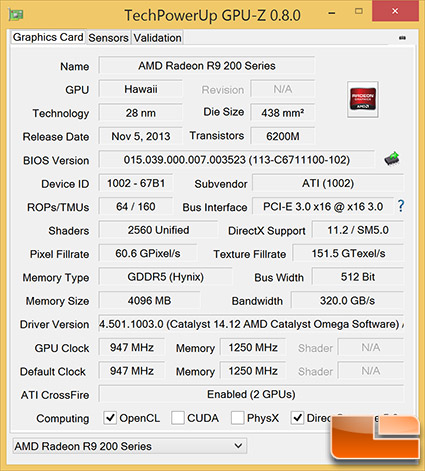Screen dimensions: 425x471
Task: Close the GPU-Z window
Action: [395, 11]
